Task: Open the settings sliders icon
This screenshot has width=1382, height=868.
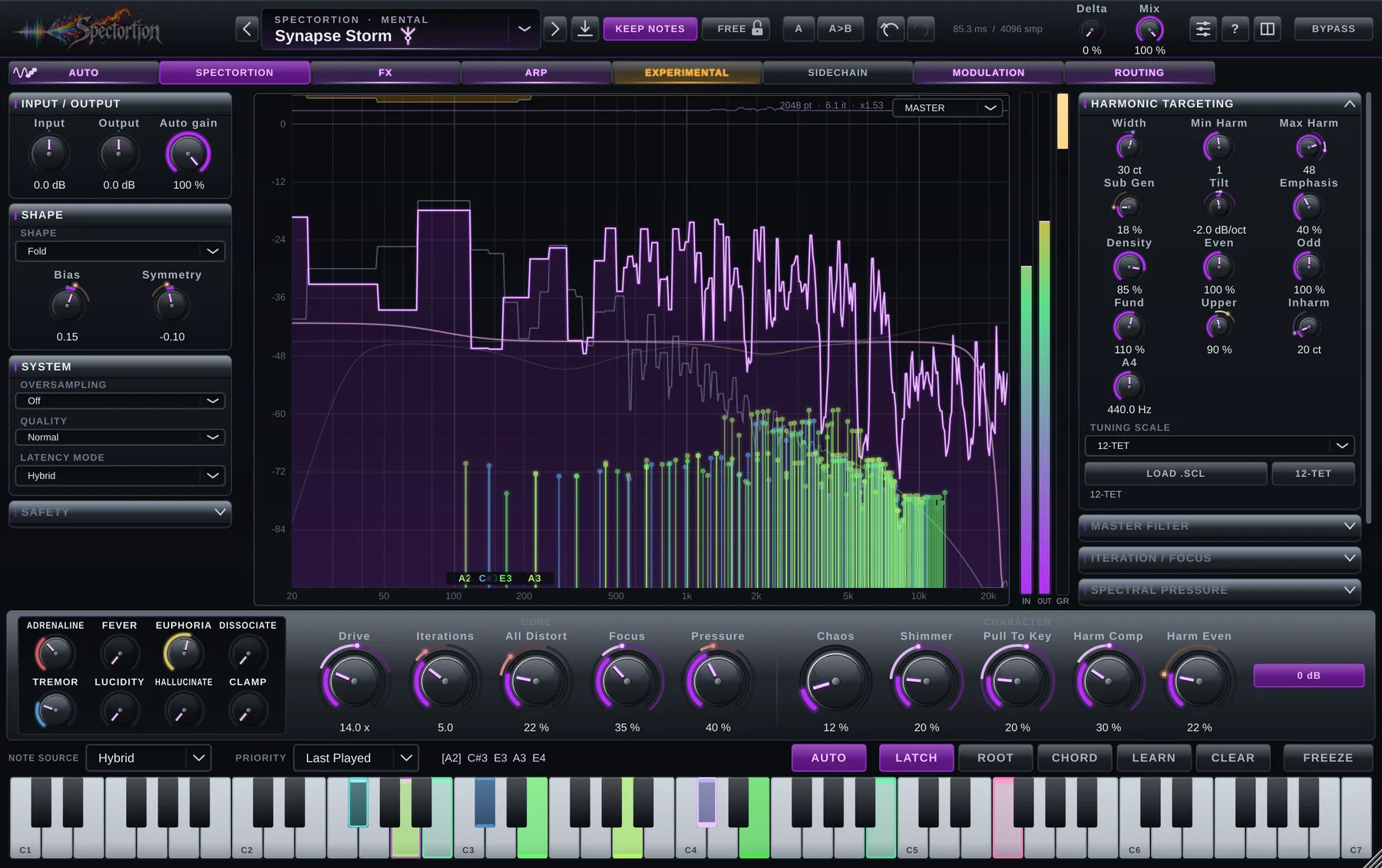Action: 1203,29
